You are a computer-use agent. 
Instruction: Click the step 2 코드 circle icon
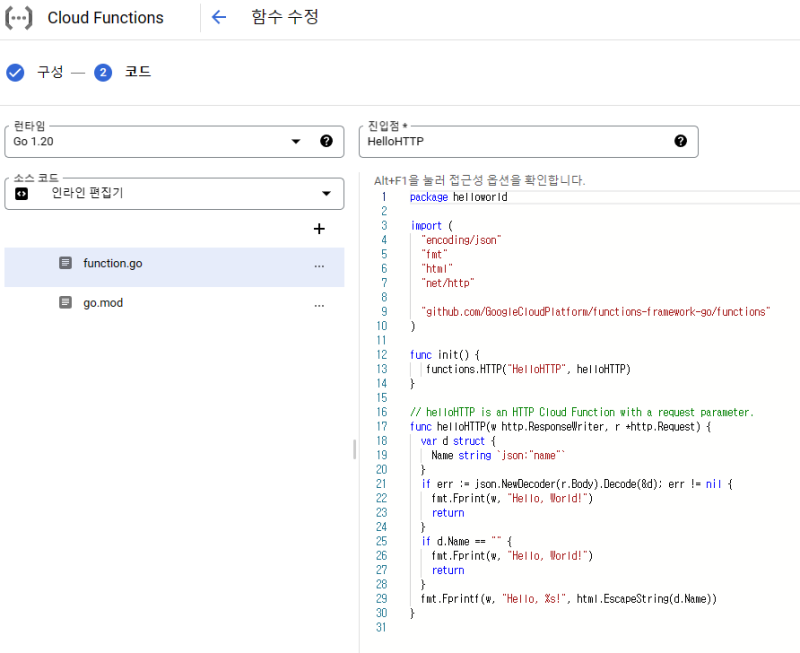[103, 72]
